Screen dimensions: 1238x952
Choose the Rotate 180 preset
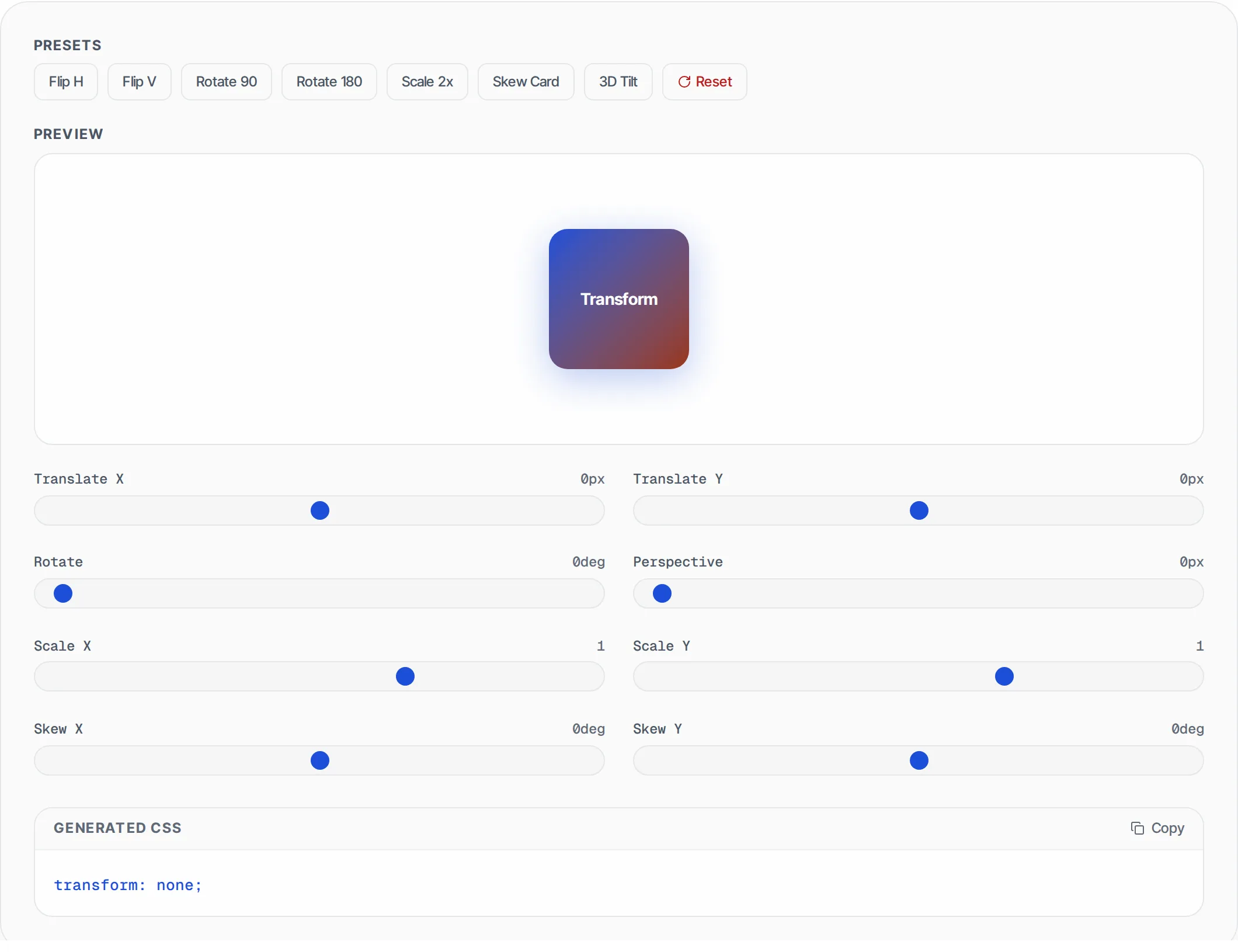[x=329, y=82]
